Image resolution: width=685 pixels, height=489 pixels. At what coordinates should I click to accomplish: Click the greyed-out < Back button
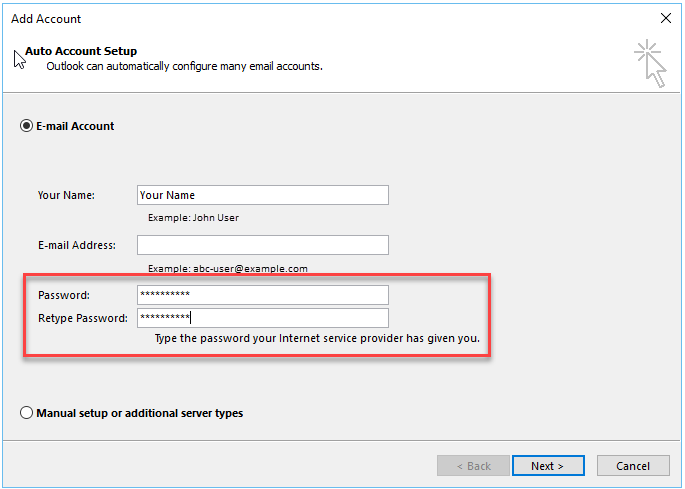pyautogui.click(x=472, y=466)
